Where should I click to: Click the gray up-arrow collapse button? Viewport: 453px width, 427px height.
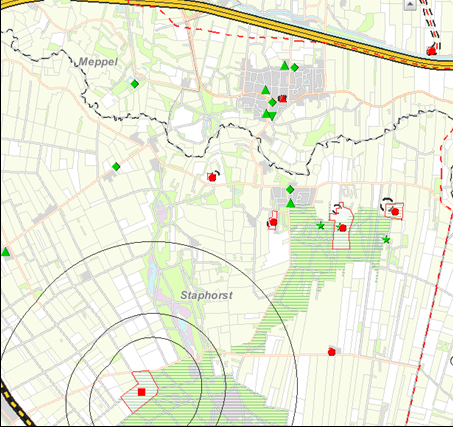tap(410, 4)
